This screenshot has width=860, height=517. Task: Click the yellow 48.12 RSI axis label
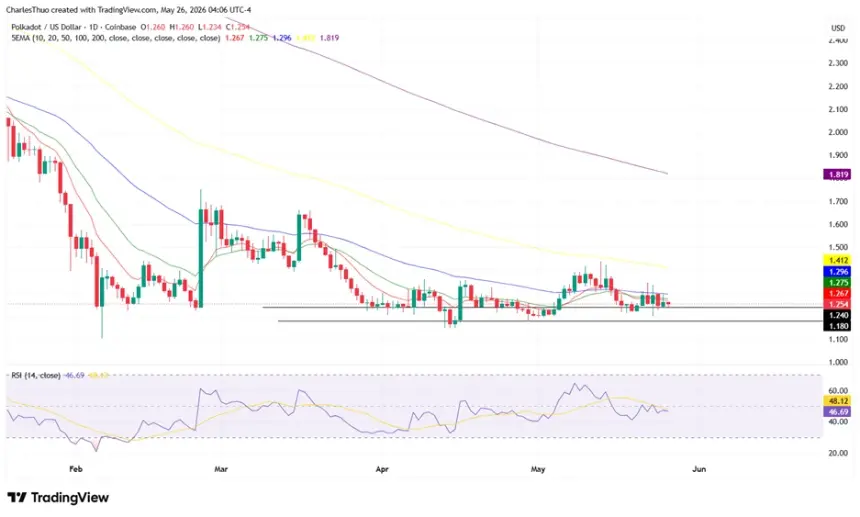click(x=838, y=401)
